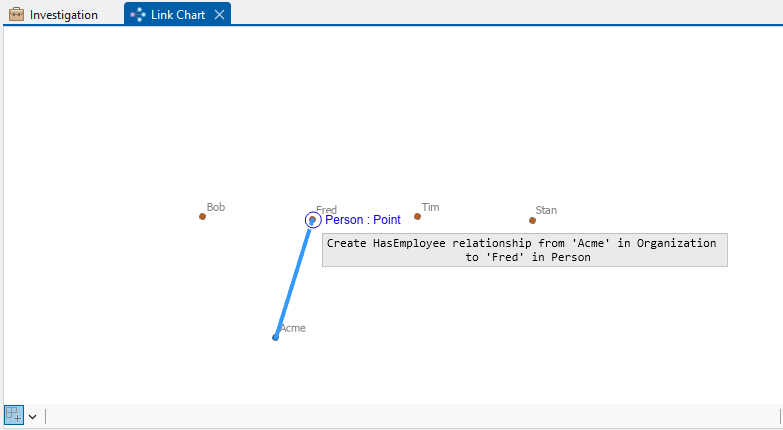Click the Investigation briefcase icon
The image size is (783, 430).
tap(16, 14)
